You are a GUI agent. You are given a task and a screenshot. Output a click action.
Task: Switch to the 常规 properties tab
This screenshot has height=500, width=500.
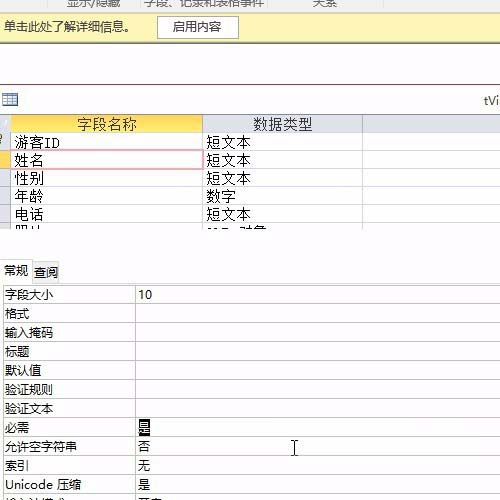(16, 271)
